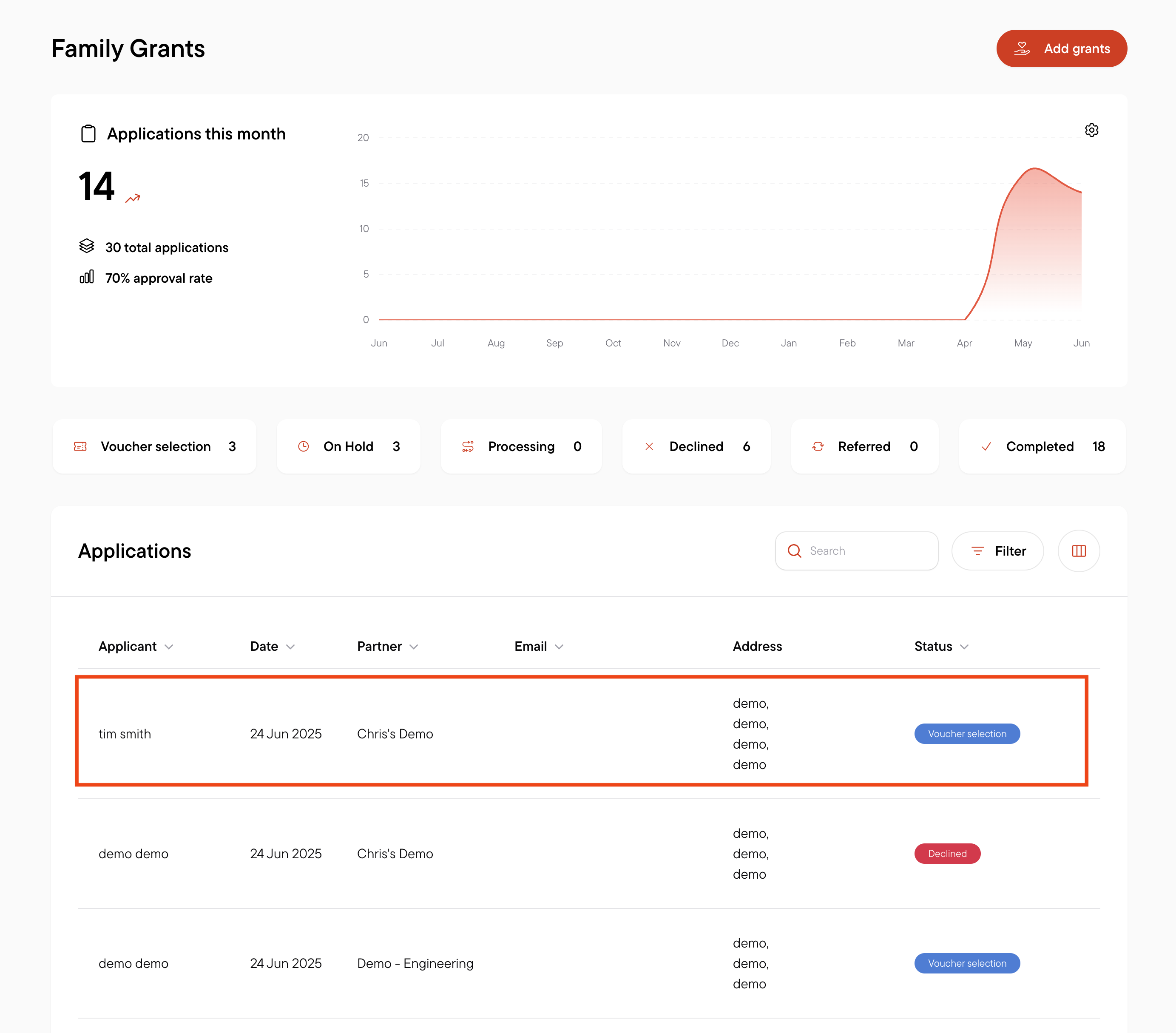Click the voucher ticket icon in the Voucher selection card
Screen dimensions: 1176x1033
tap(80, 446)
